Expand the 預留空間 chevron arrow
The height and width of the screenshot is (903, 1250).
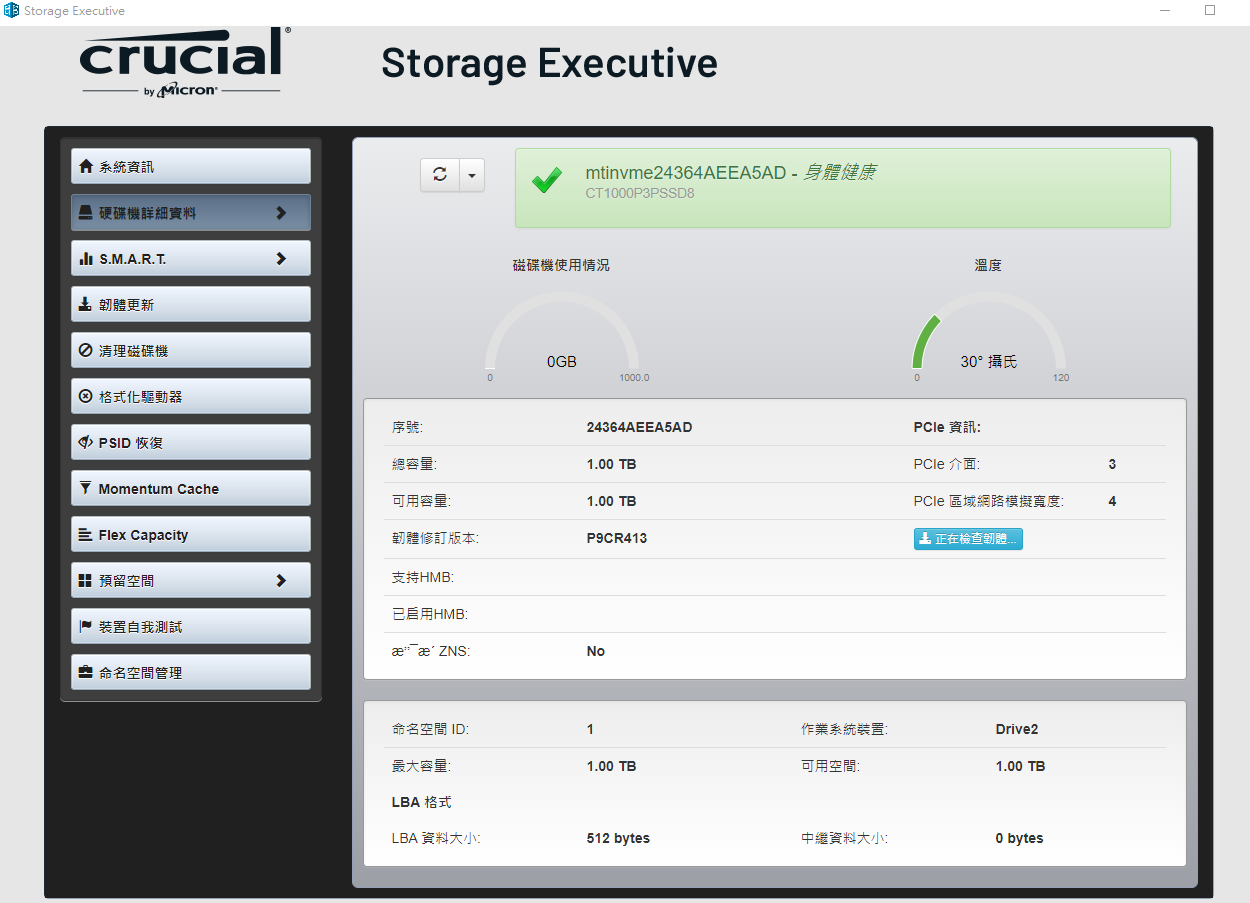[281, 581]
